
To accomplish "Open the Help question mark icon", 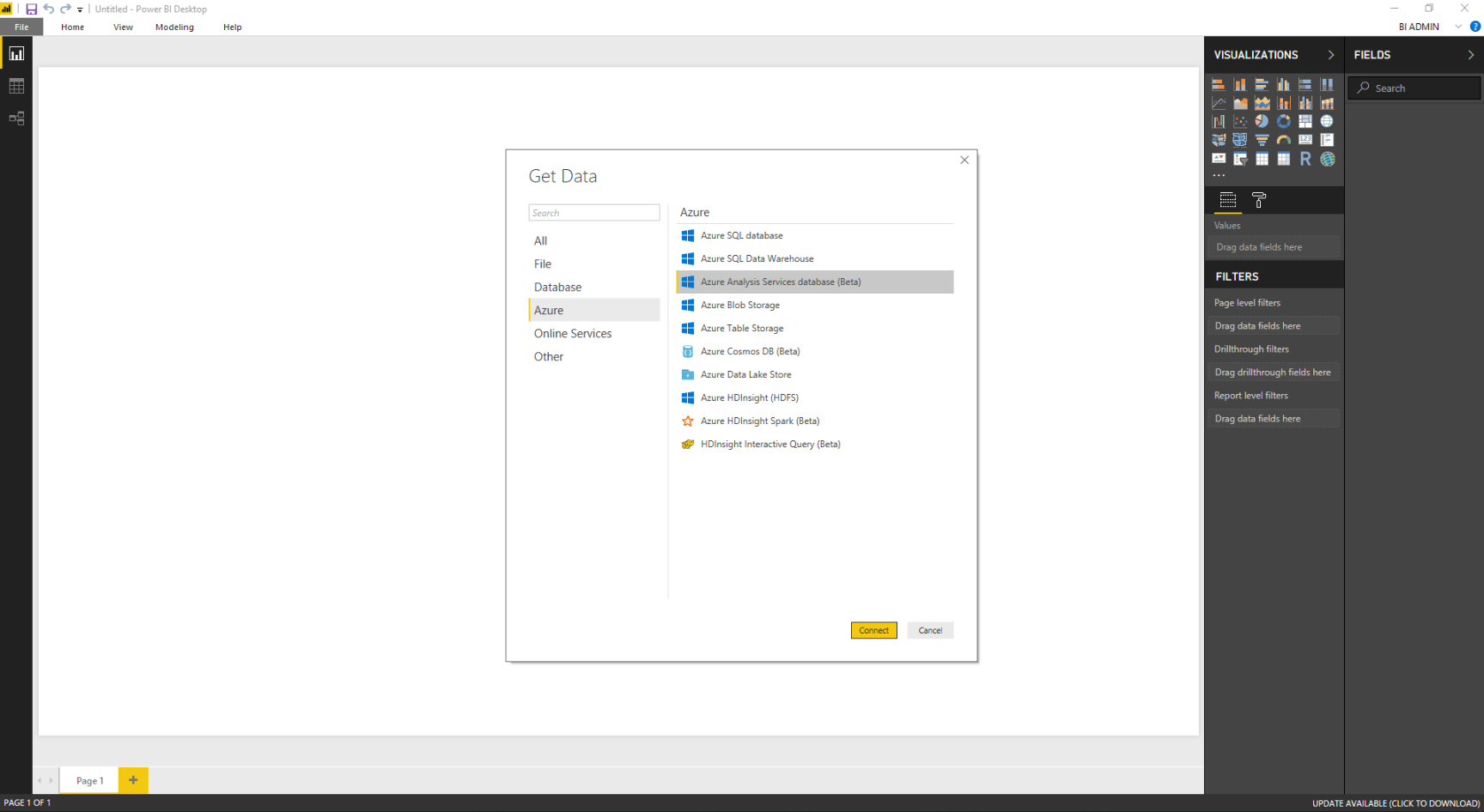I will 1475,27.
